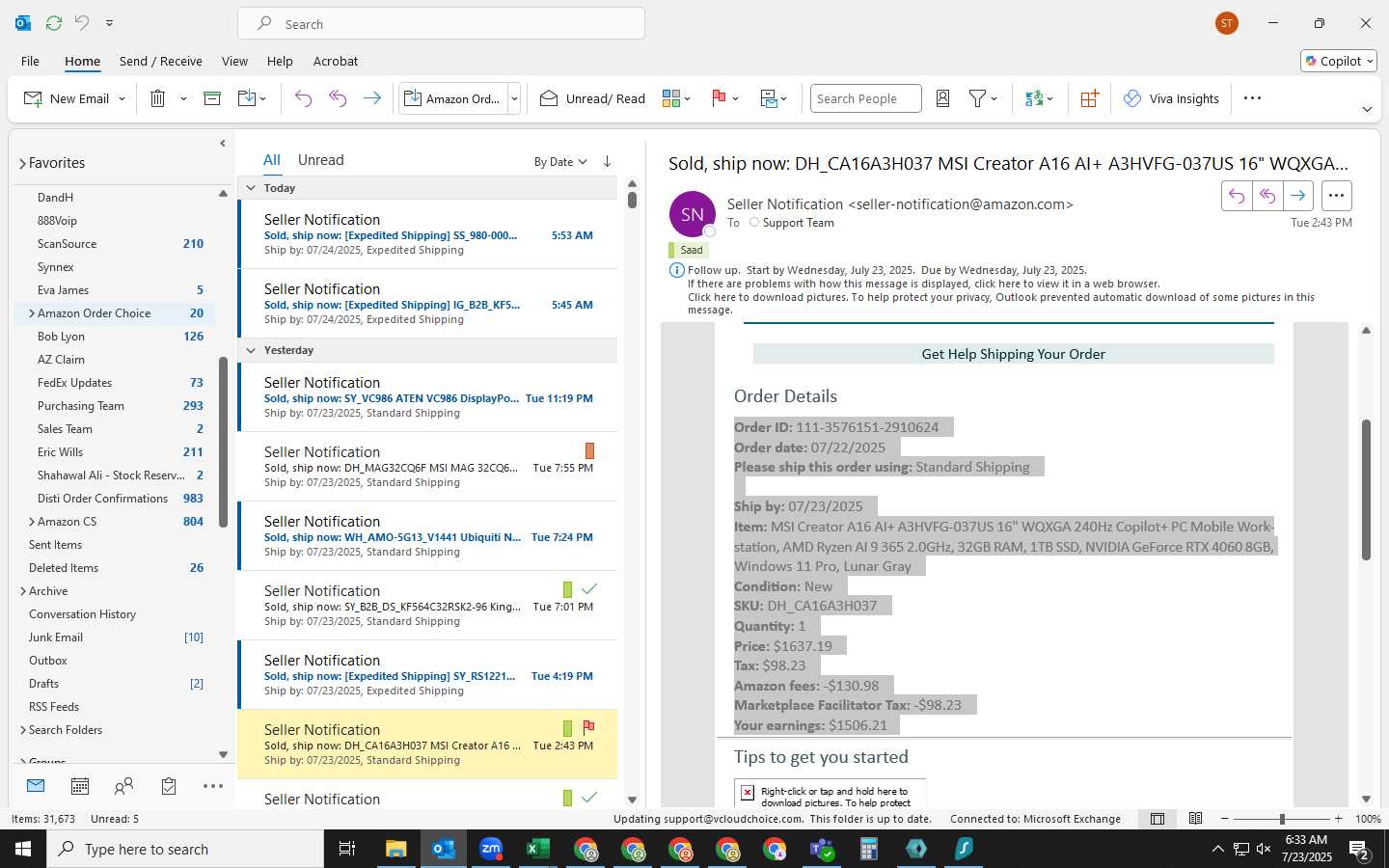Image resolution: width=1389 pixels, height=868 pixels.
Task: Switch to Reading view in status bar
Action: coord(1196,819)
